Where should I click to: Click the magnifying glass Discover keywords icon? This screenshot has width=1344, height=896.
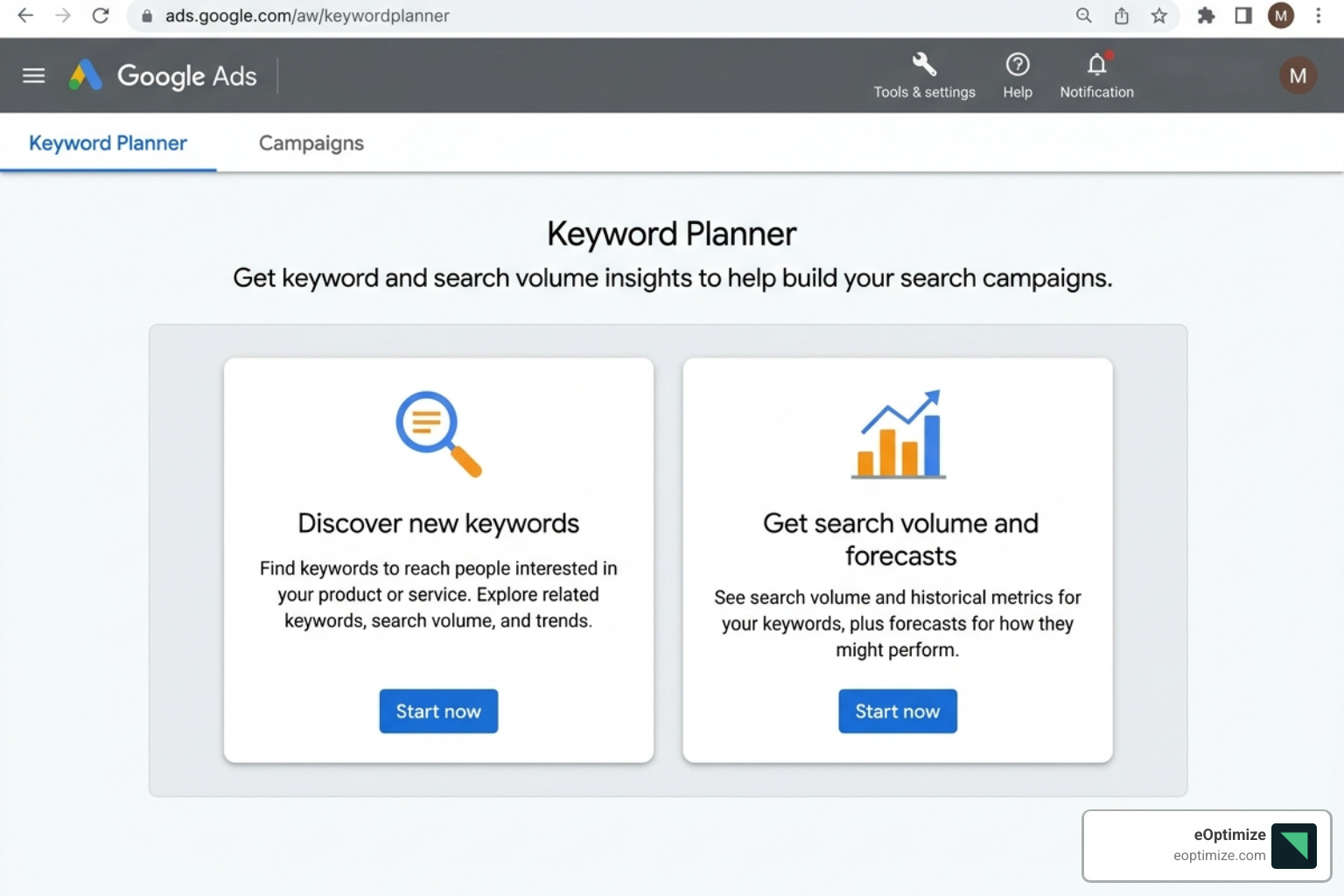point(438,433)
